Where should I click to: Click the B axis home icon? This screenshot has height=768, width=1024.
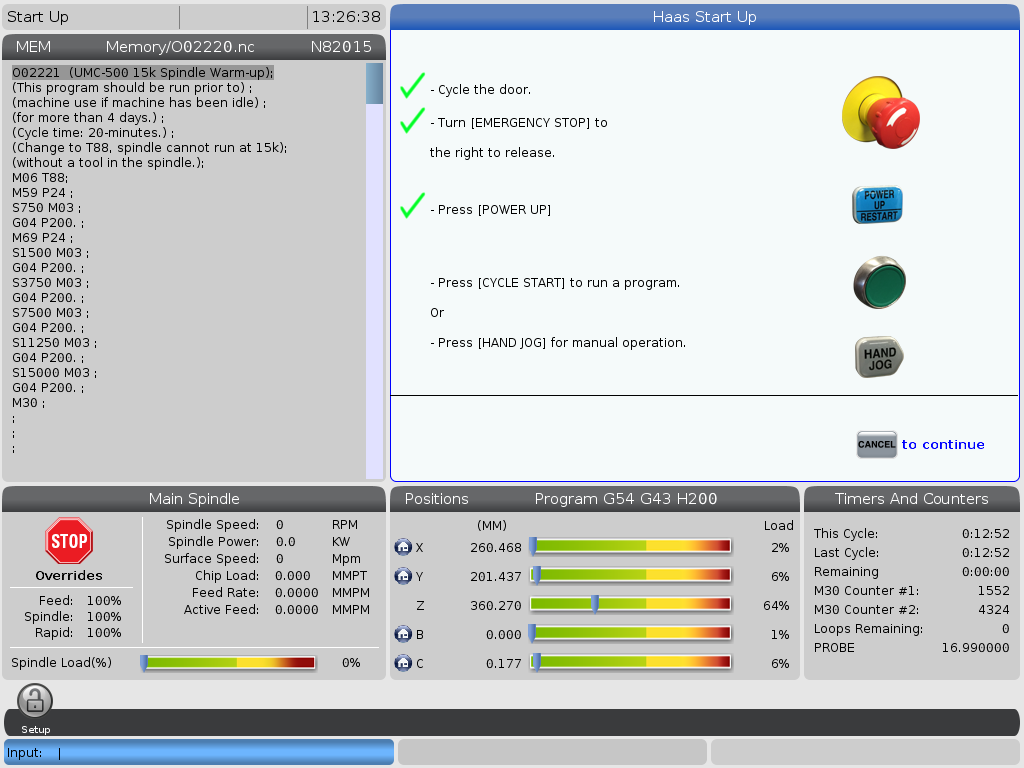(x=403, y=634)
